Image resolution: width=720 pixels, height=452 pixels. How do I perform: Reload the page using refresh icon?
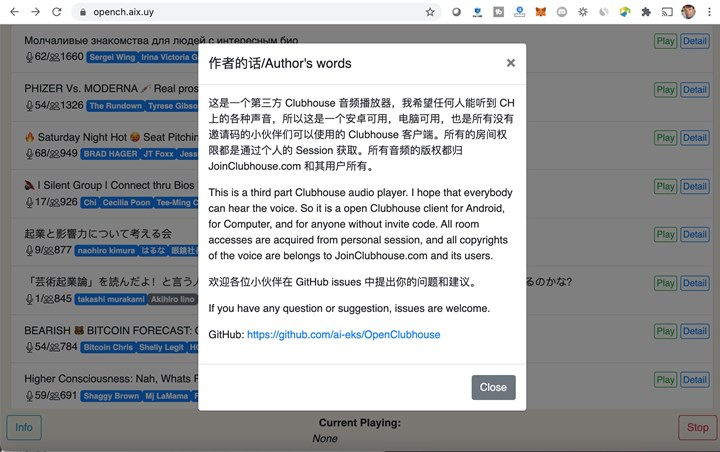pos(56,12)
